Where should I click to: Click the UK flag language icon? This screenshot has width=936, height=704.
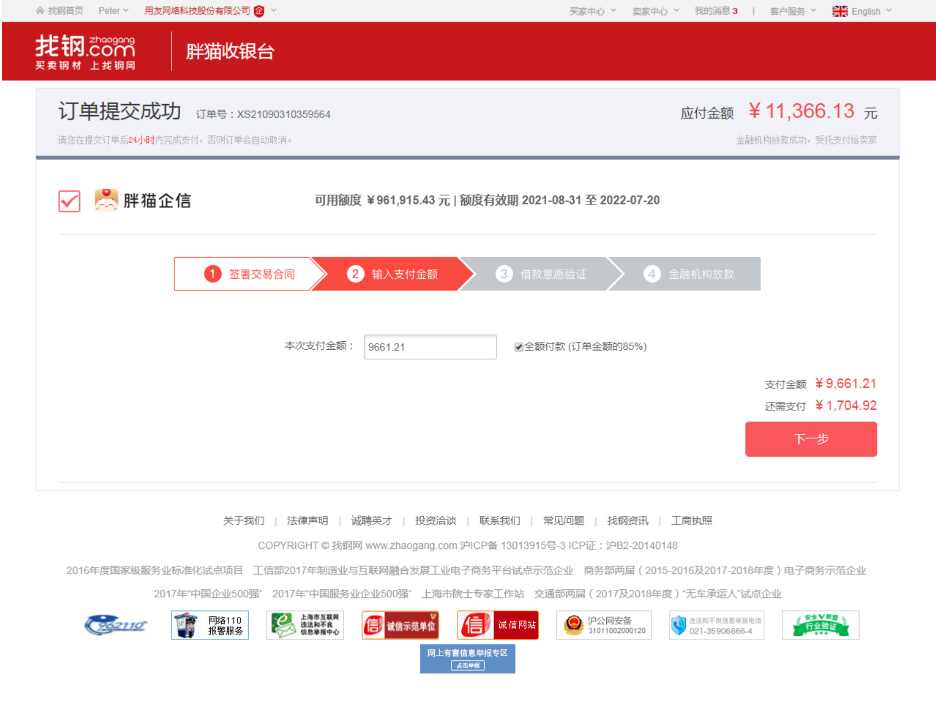click(840, 11)
